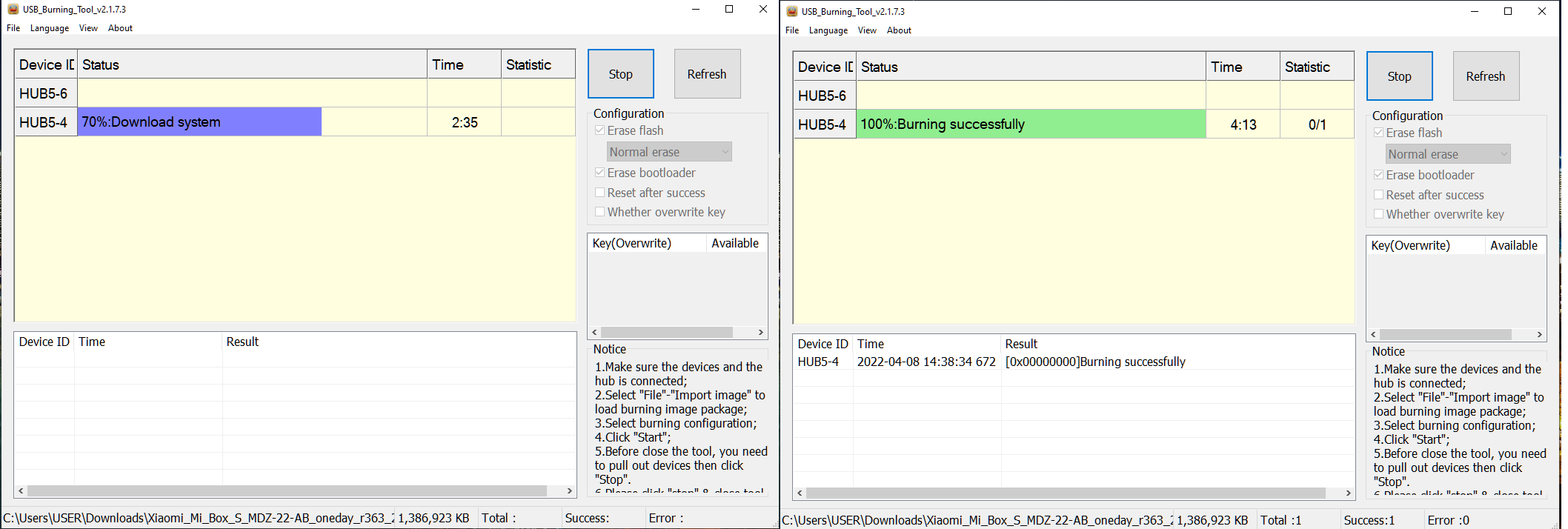Click right arrow of the empty result log scrollbar

(569, 491)
